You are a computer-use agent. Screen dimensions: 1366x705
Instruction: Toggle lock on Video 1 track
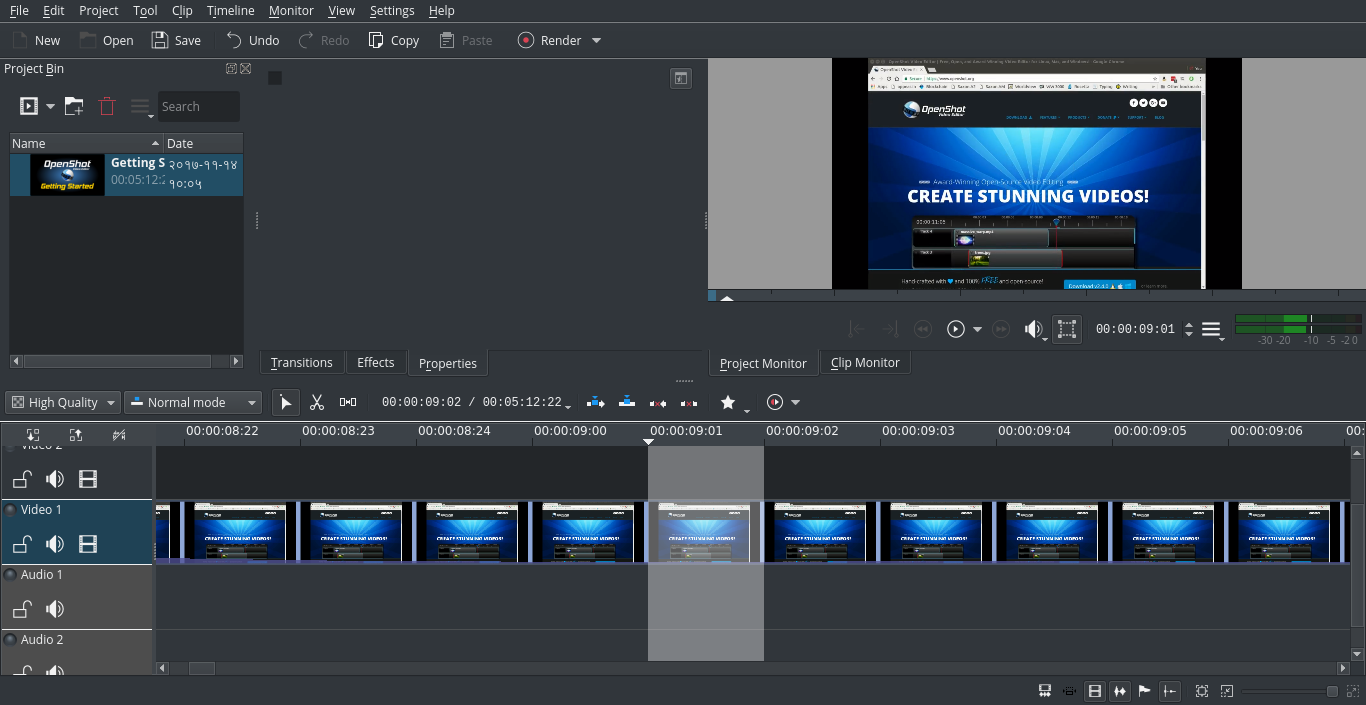pyautogui.click(x=22, y=544)
